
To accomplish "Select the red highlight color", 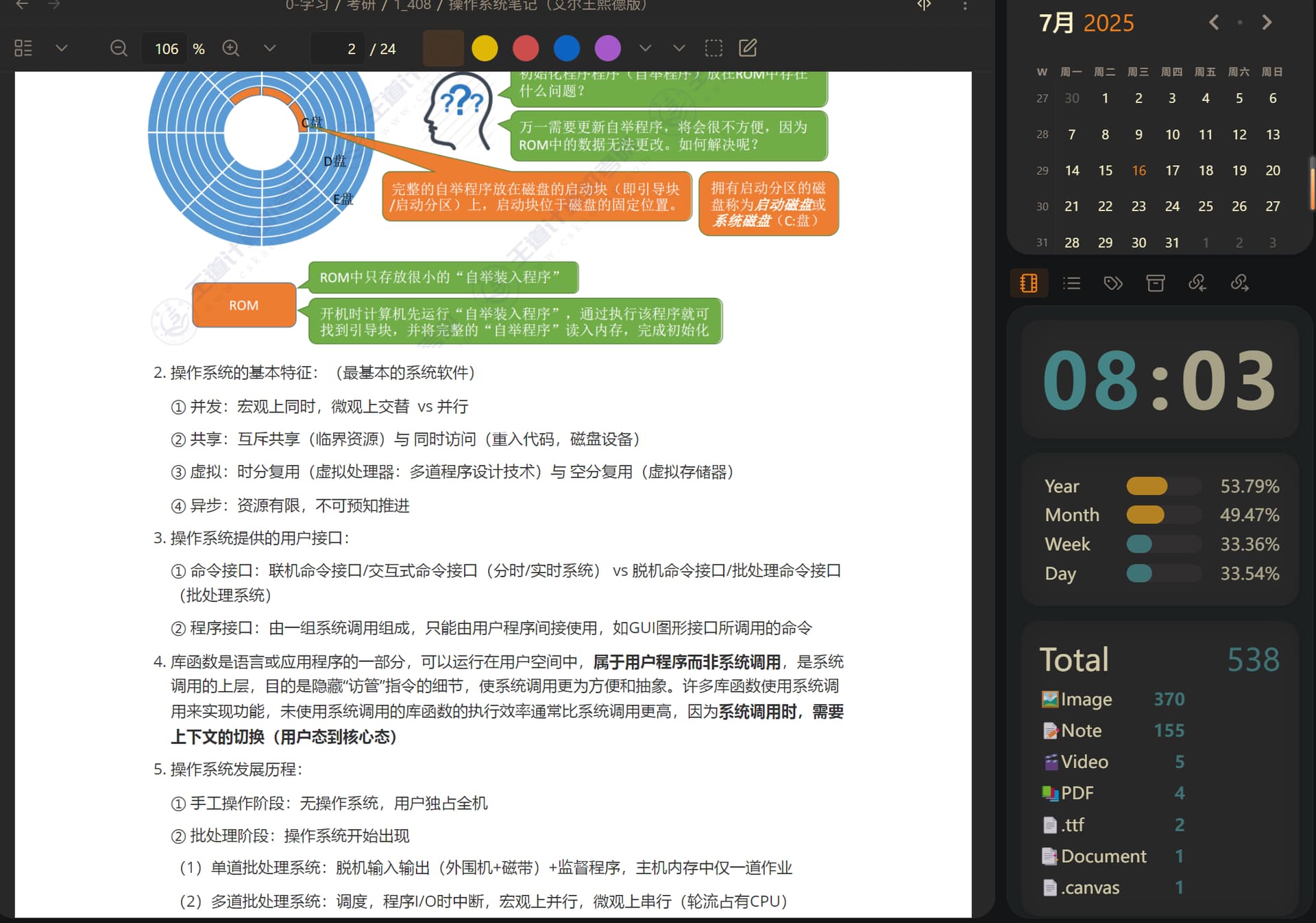I will (526, 48).
